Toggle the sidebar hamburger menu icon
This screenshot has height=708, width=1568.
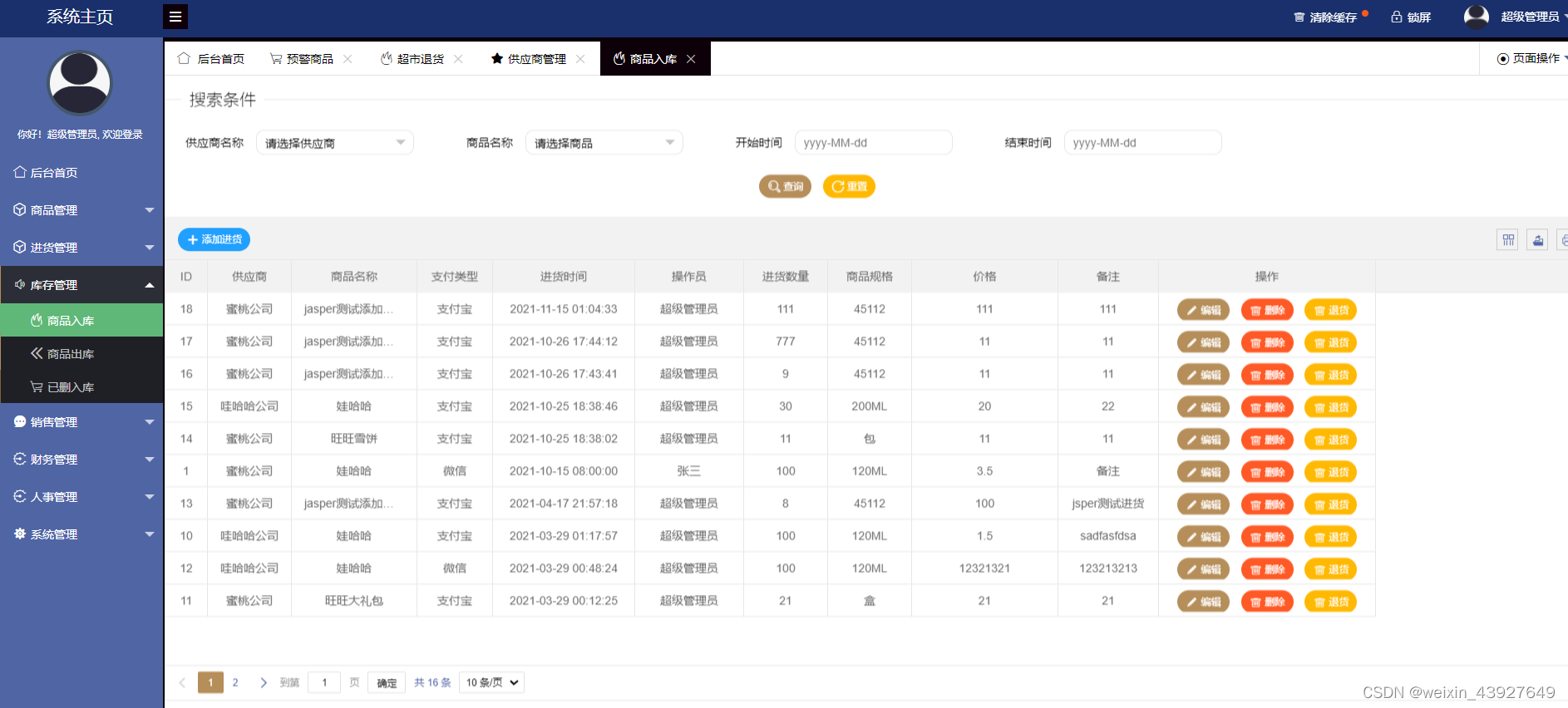[x=175, y=17]
